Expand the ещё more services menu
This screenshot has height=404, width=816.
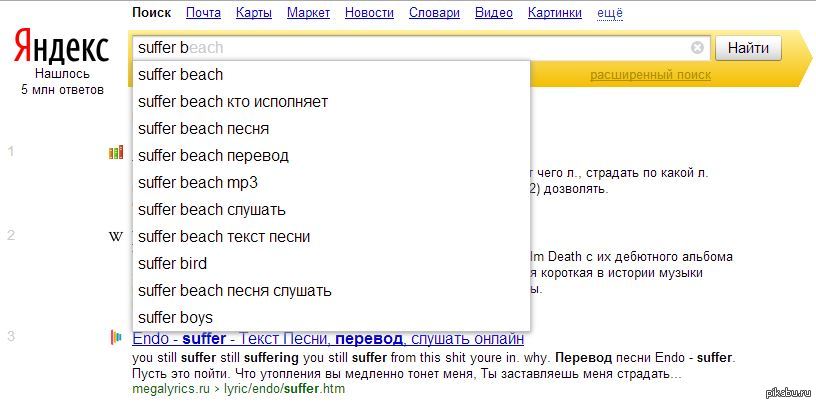pyautogui.click(x=609, y=13)
